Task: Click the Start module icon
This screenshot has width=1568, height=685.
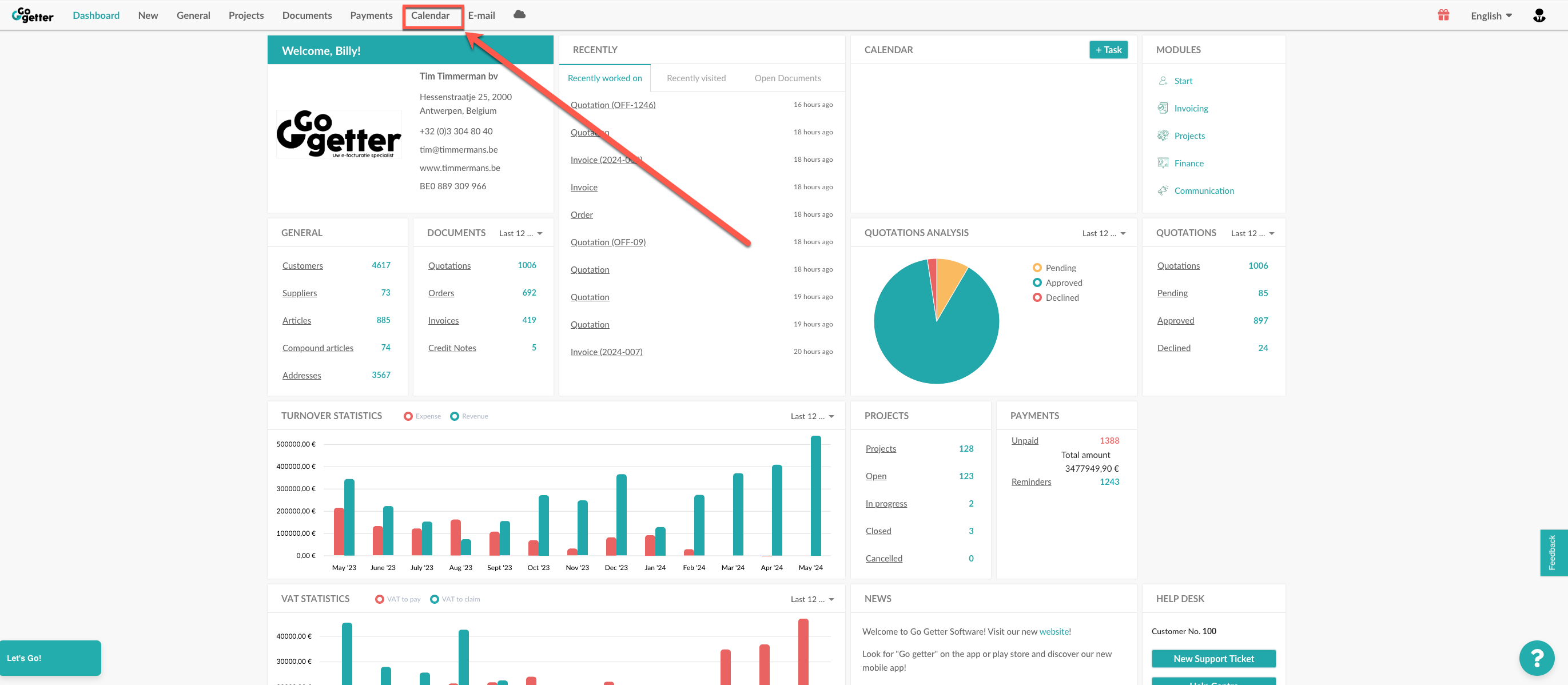Action: (x=1163, y=81)
